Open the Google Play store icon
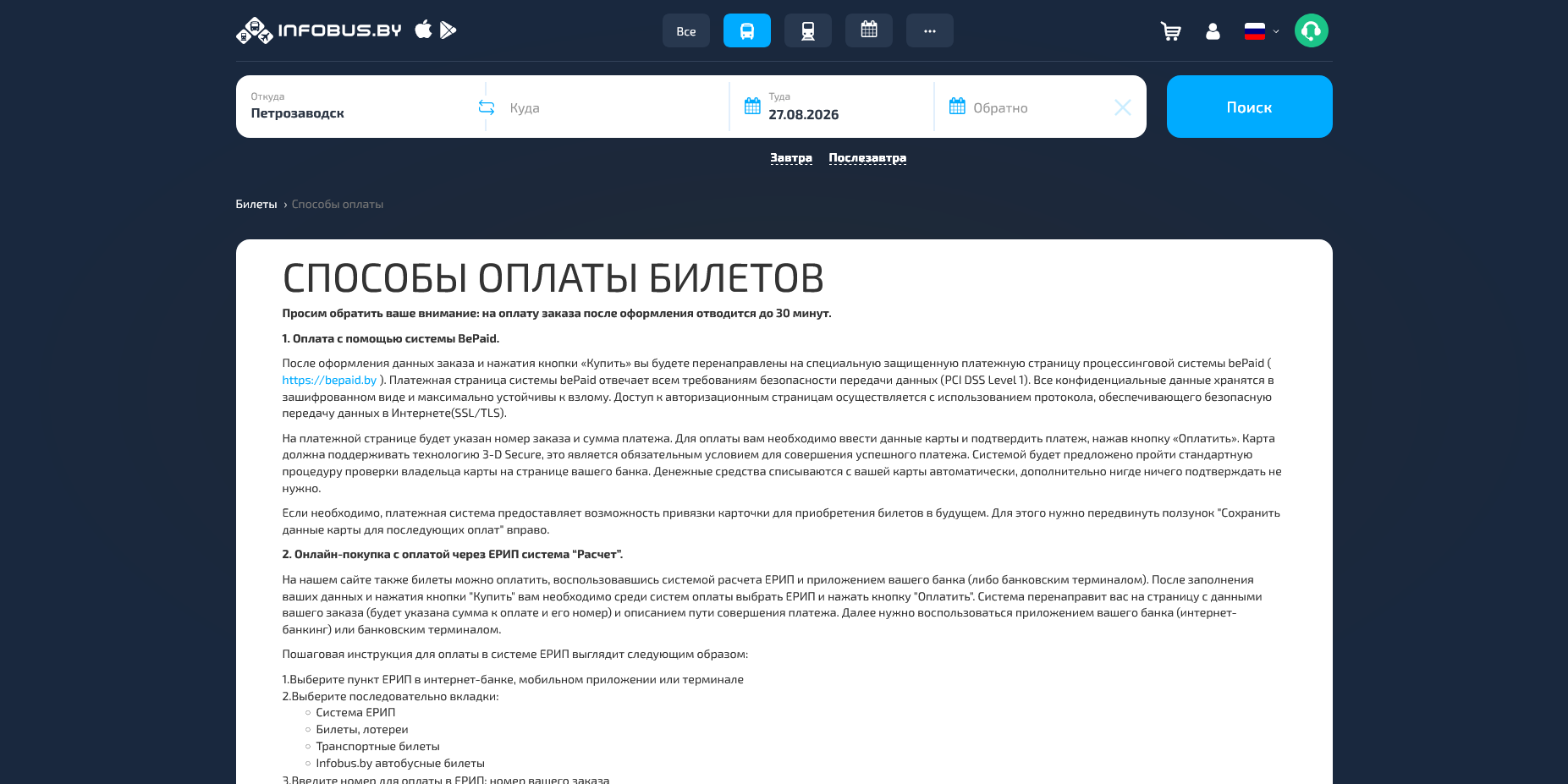 click(448, 30)
